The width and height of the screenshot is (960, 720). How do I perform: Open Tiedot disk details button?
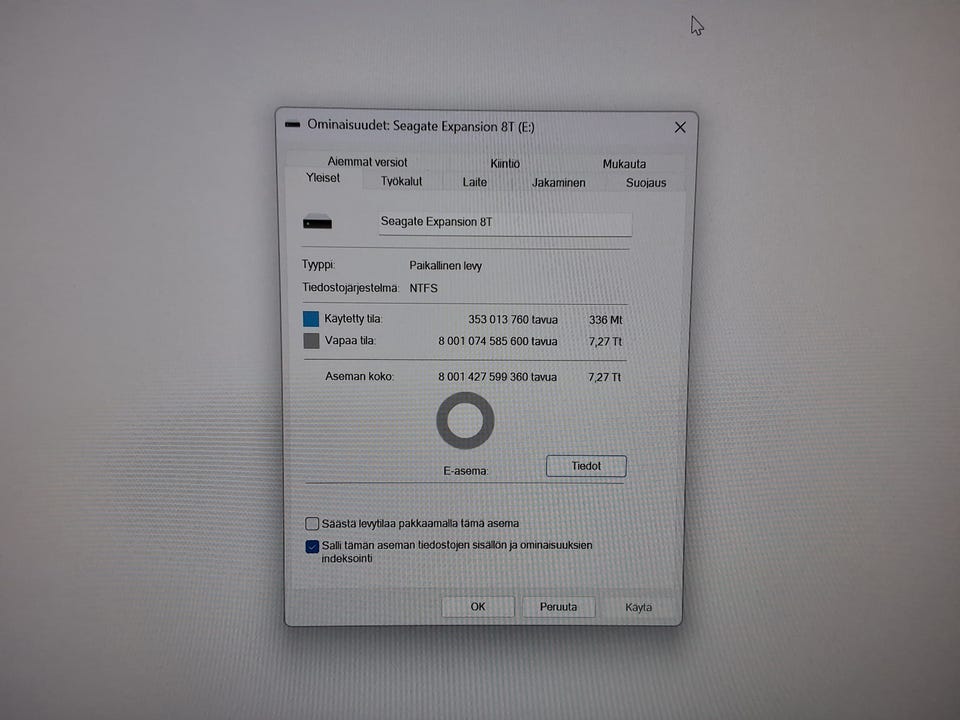[x=586, y=467]
